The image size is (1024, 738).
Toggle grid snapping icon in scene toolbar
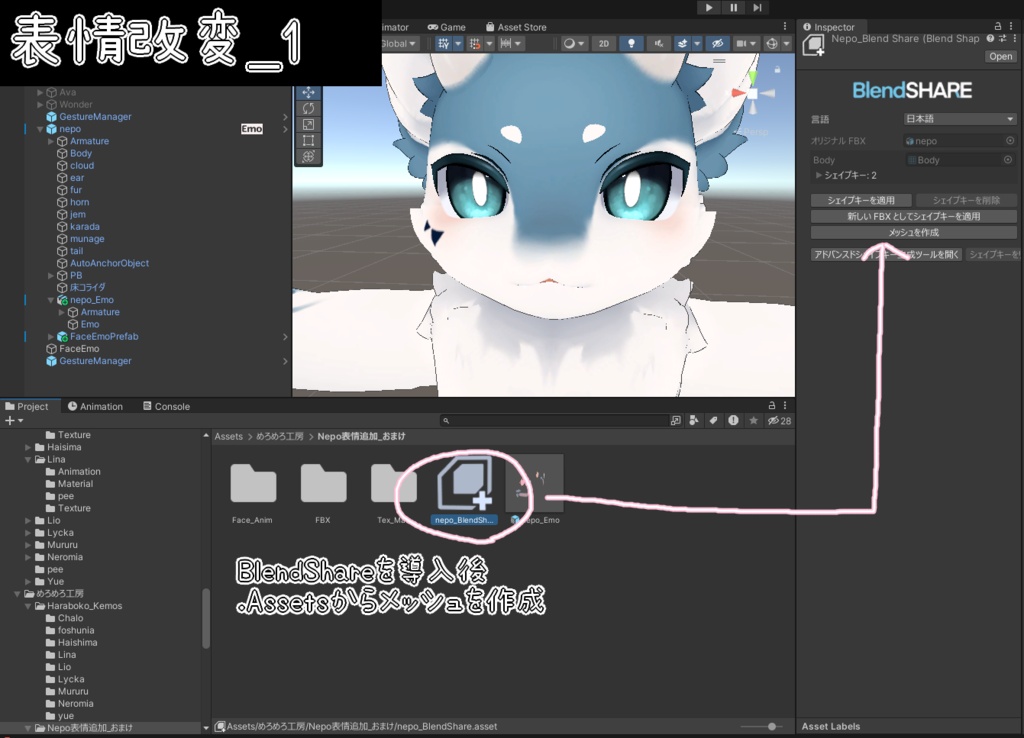point(443,44)
